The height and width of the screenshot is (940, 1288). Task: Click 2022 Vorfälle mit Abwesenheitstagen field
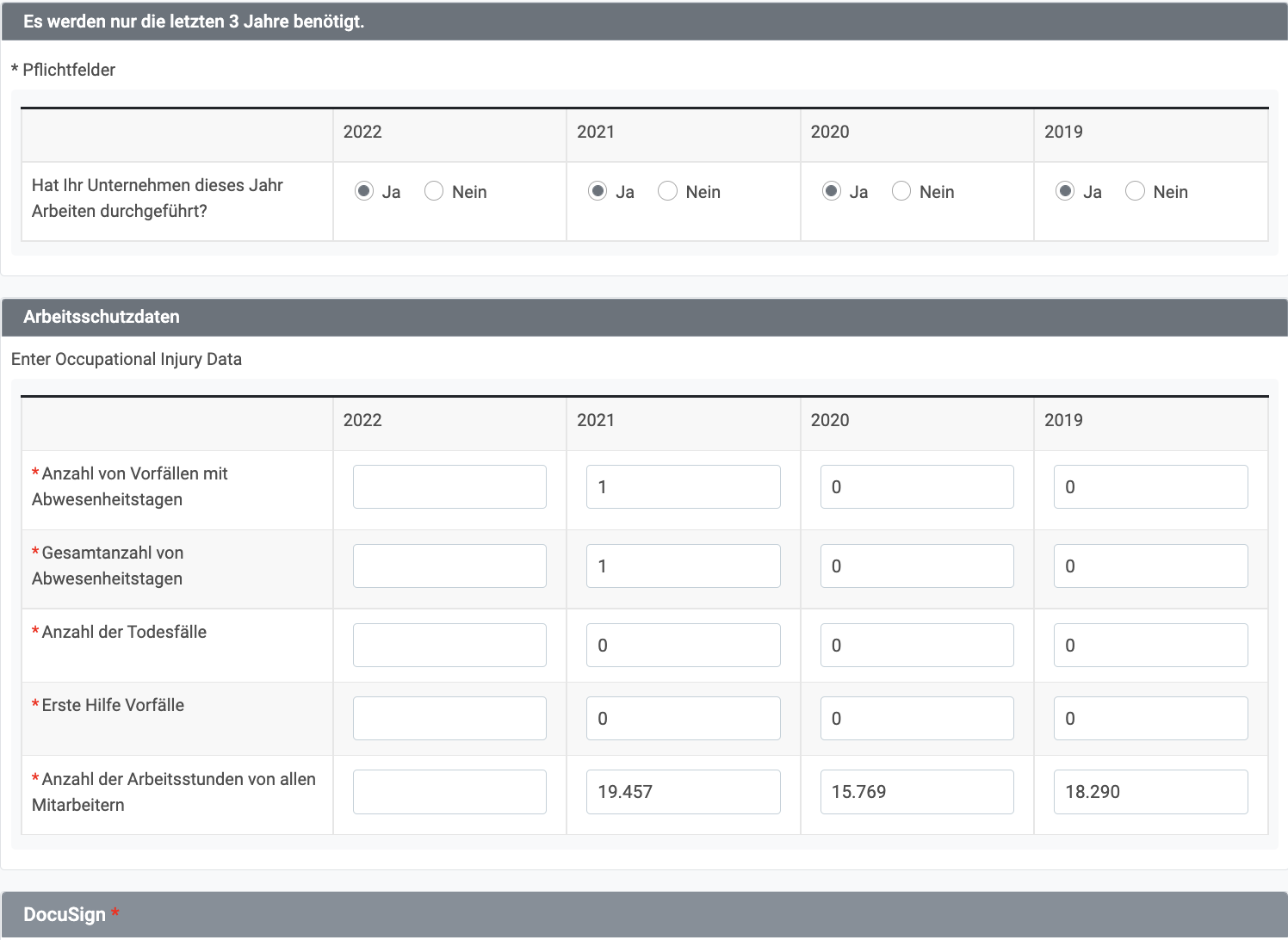[x=449, y=487]
